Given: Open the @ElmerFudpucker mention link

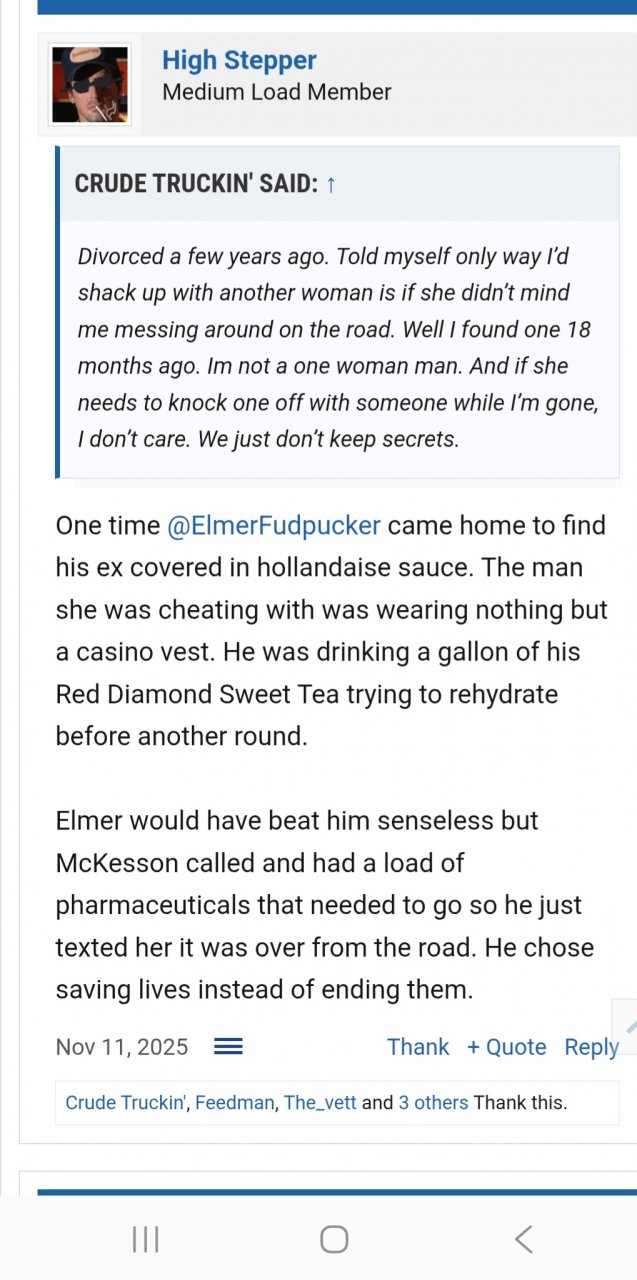Looking at the screenshot, I should pyautogui.click(x=274, y=525).
